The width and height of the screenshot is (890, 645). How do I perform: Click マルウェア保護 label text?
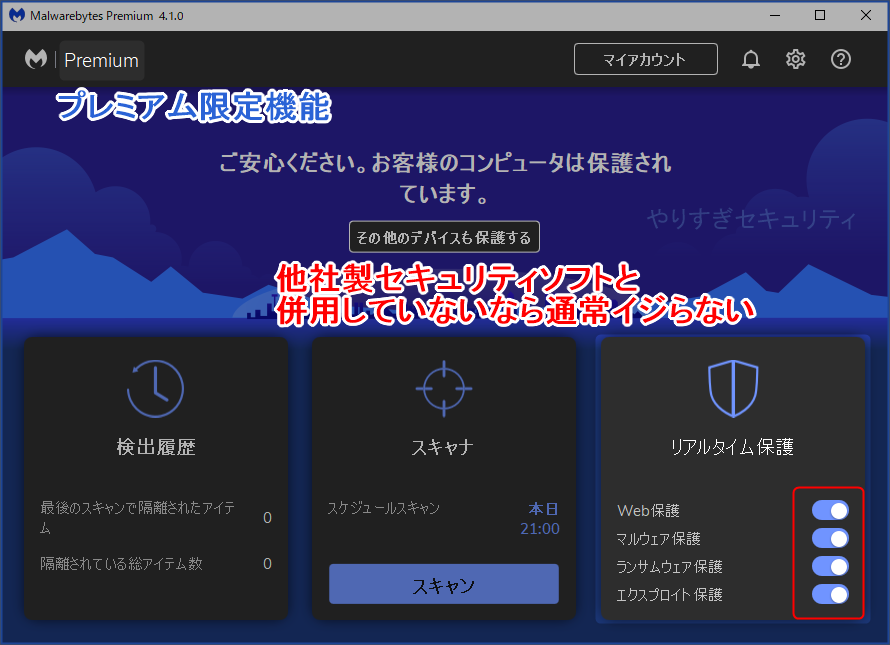pos(658,538)
